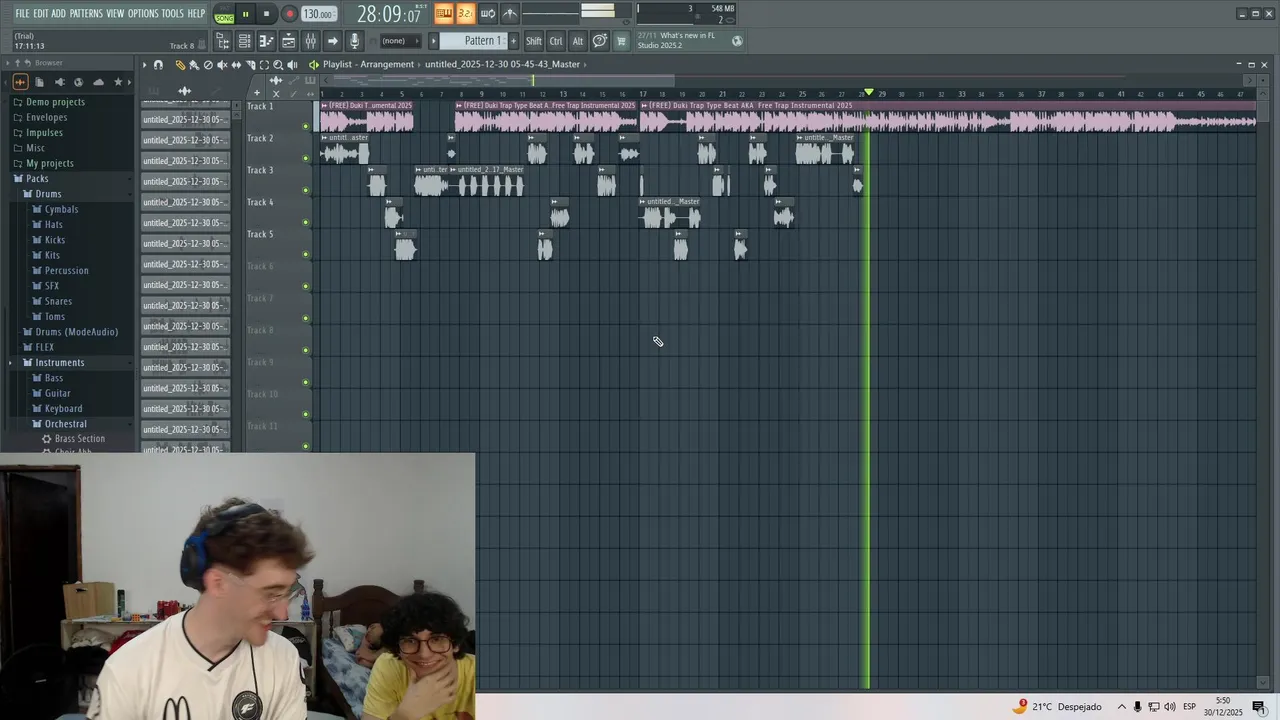This screenshot has width=1280, height=720.
Task: Click the metronome icon in top toolbar
Action: [x=511, y=13]
